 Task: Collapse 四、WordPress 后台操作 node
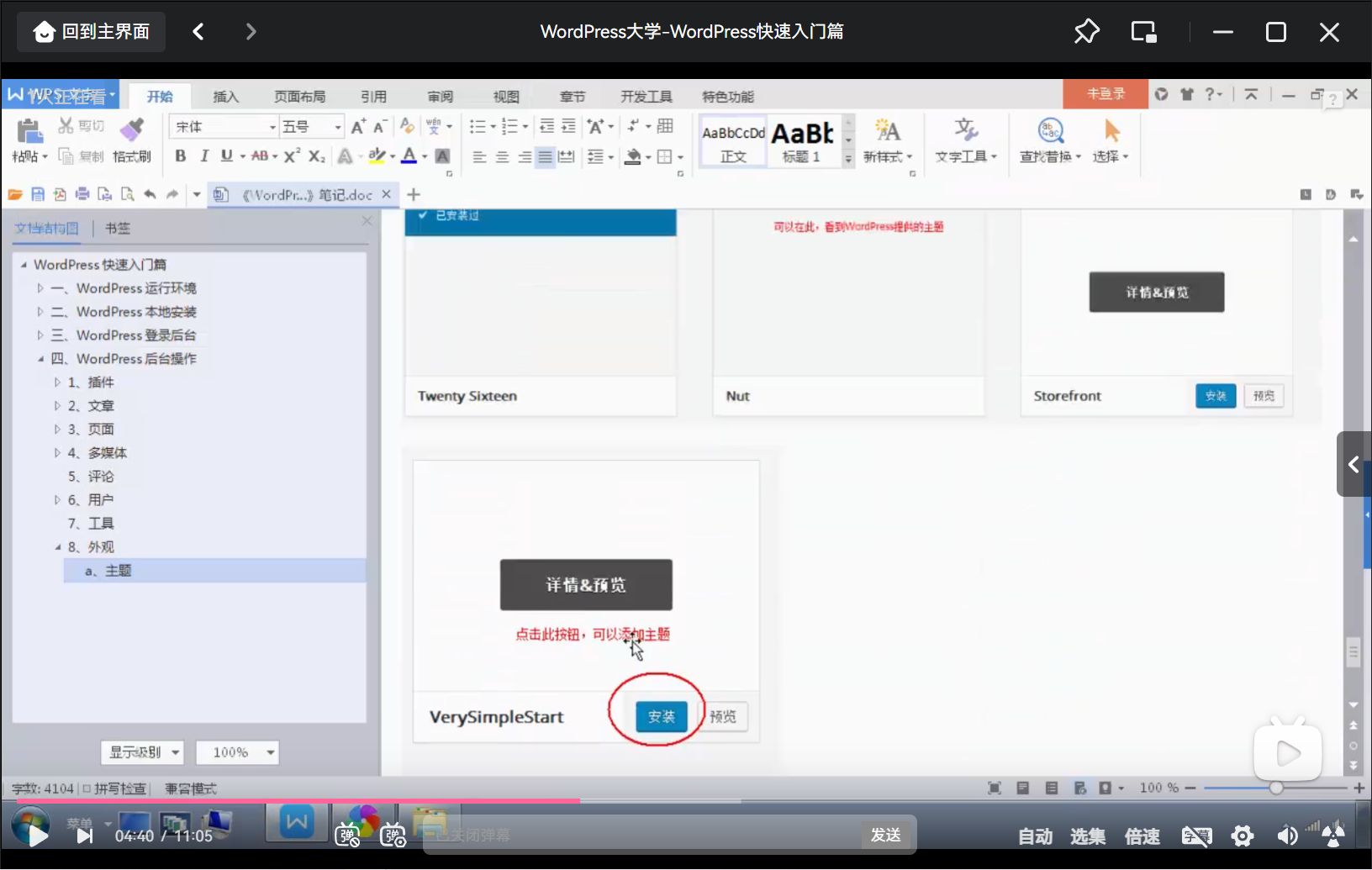pos(40,359)
